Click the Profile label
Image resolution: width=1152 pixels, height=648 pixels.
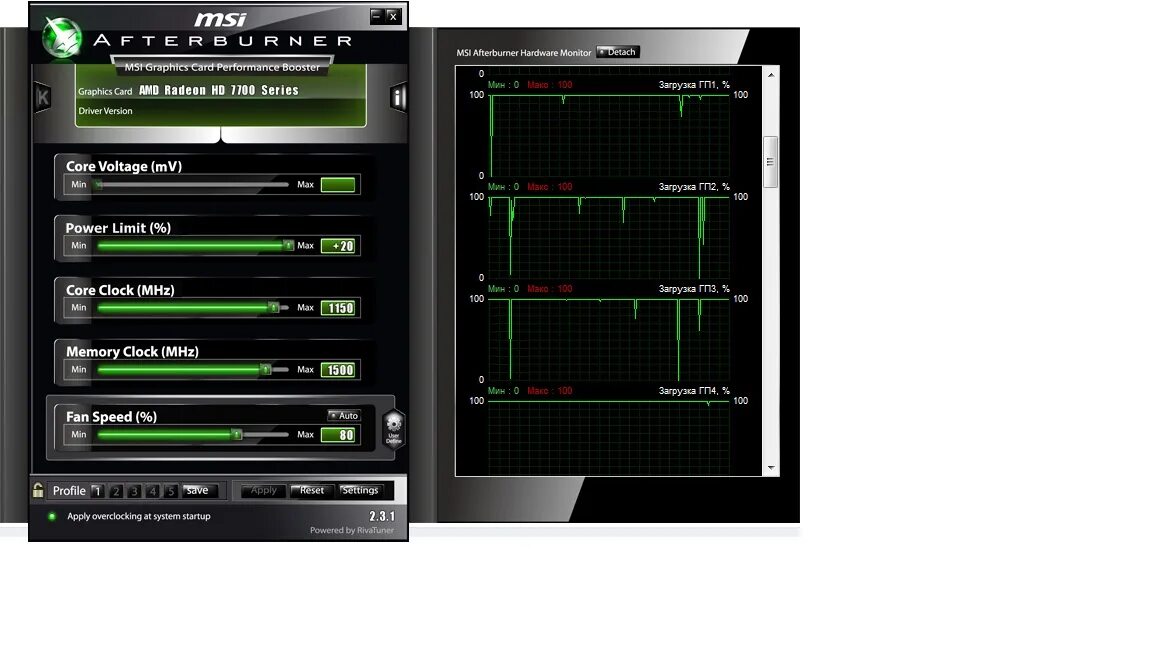click(69, 491)
